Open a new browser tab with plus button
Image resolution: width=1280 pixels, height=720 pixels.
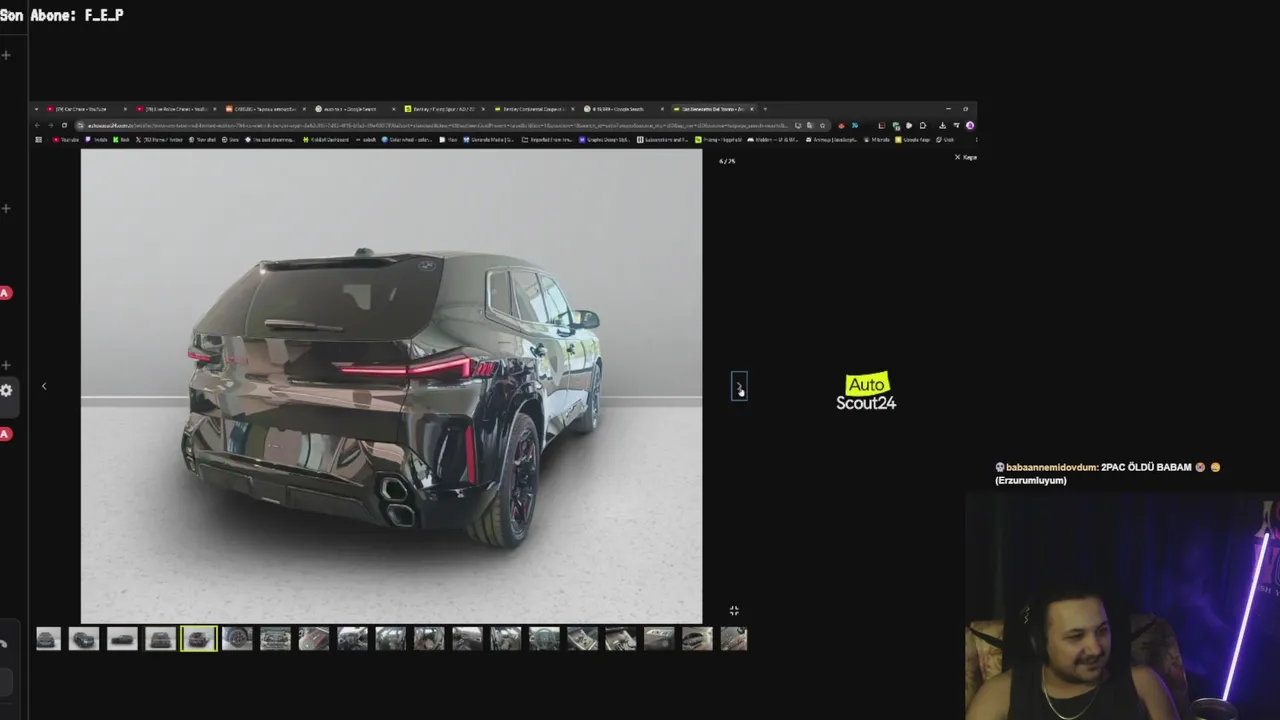(765, 108)
